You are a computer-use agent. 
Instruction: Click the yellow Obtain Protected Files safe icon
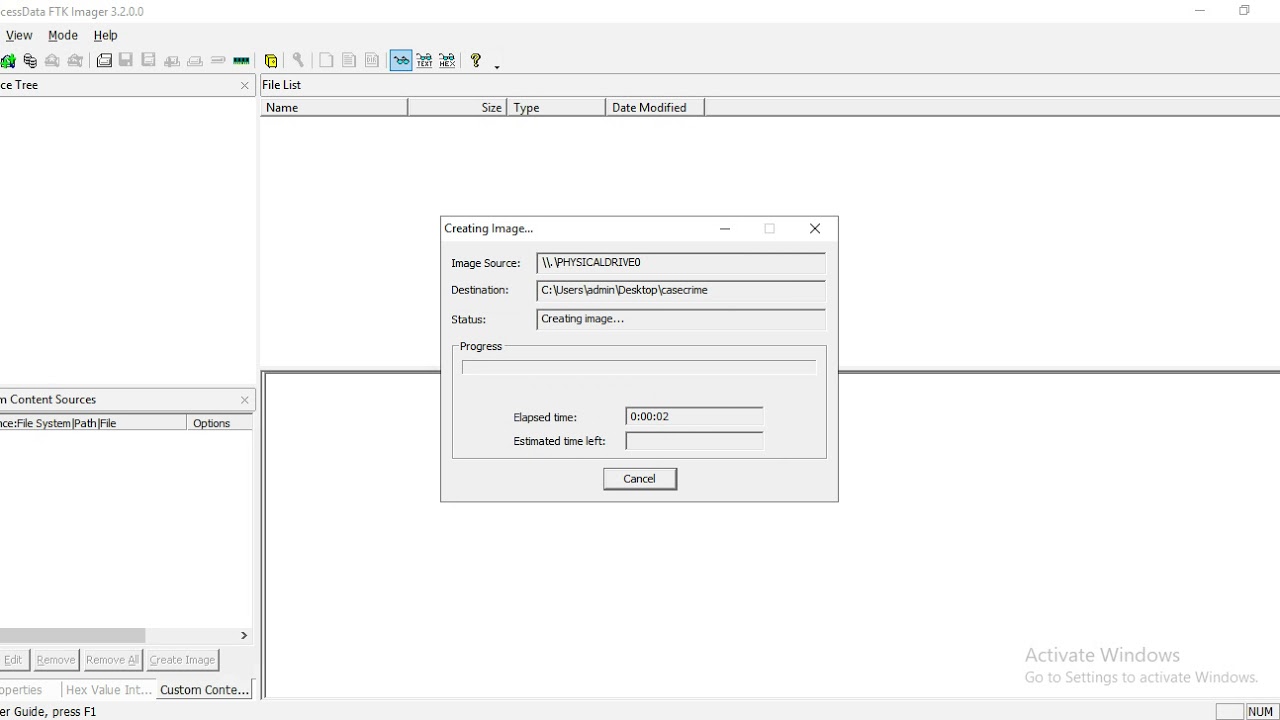(271, 61)
